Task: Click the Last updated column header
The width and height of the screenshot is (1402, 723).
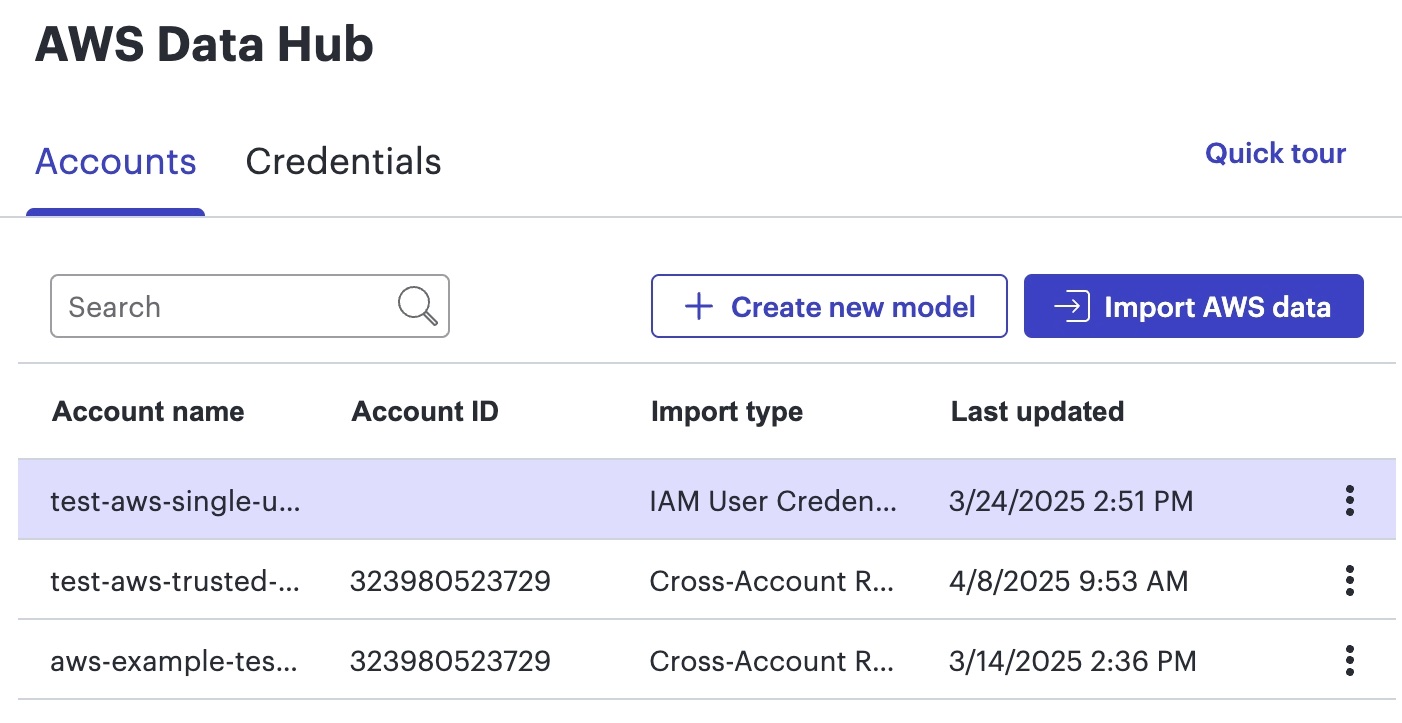Action: 1037,411
